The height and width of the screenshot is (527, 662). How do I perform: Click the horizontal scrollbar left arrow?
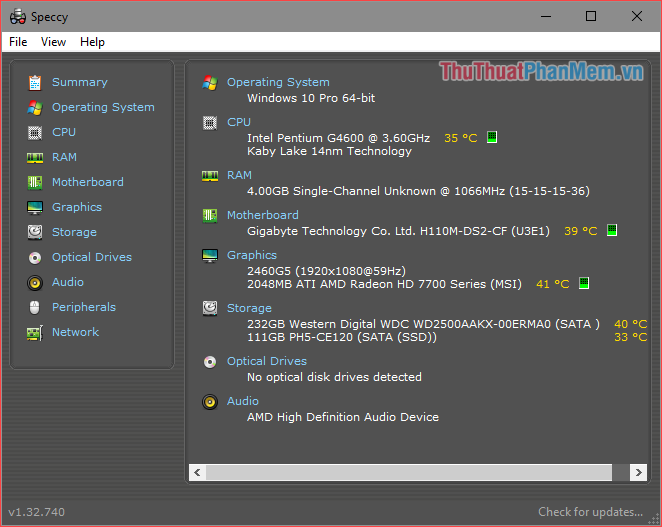coord(197,472)
